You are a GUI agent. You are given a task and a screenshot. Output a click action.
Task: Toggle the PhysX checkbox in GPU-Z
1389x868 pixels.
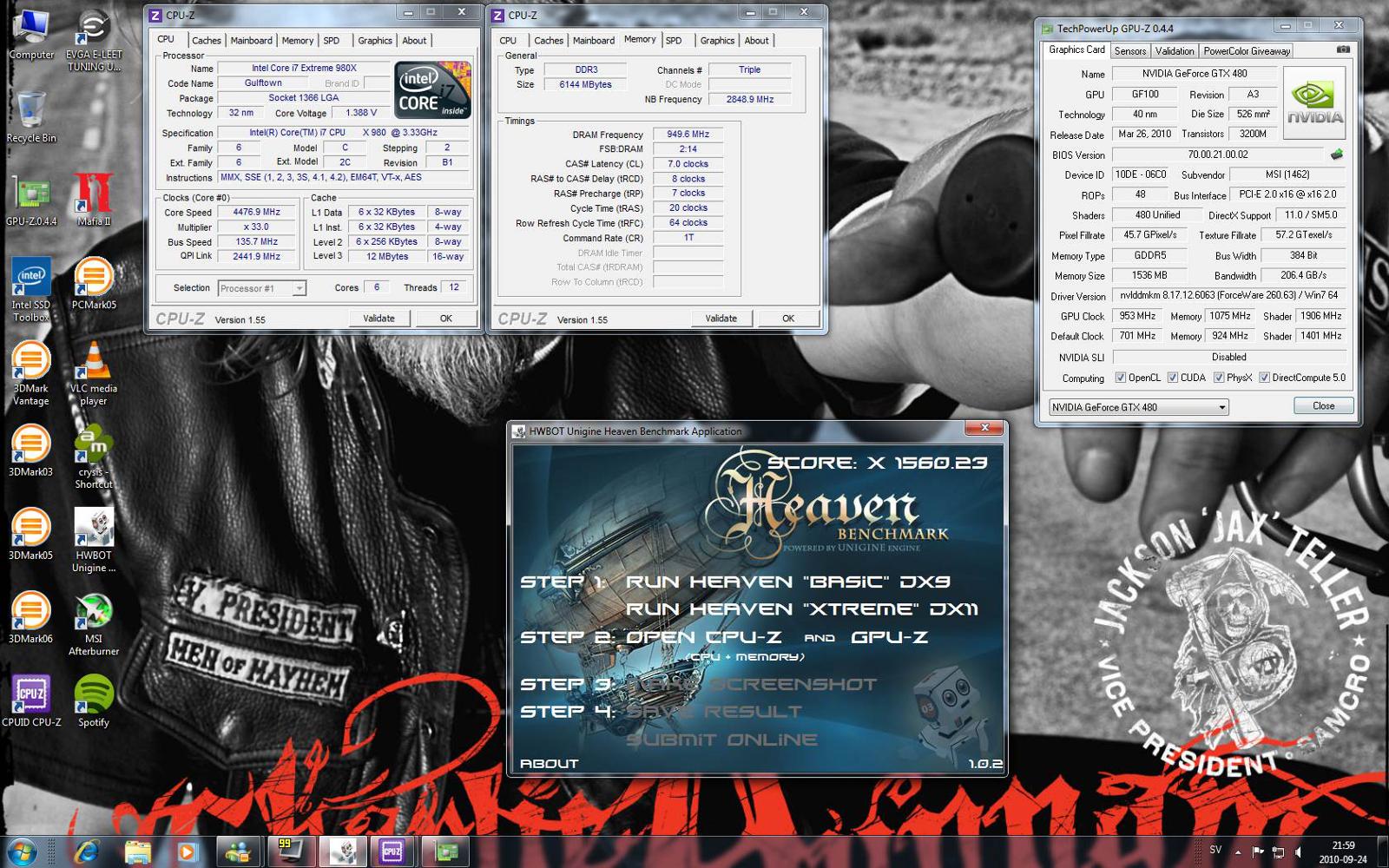[1219, 378]
